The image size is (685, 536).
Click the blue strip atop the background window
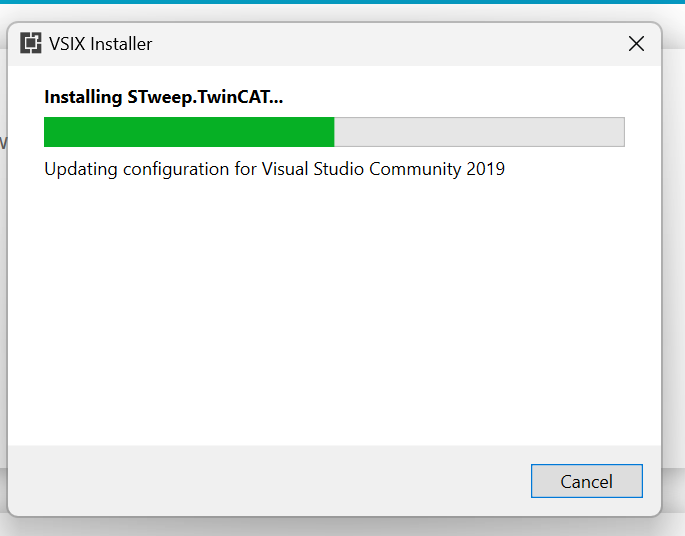pos(342,2)
